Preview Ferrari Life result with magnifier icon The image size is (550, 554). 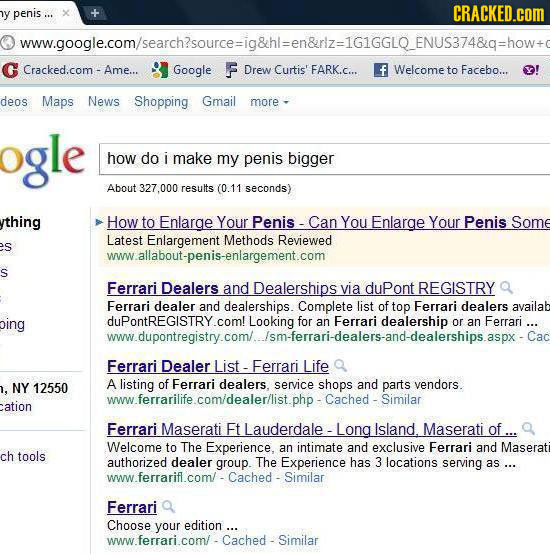(x=340, y=365)
